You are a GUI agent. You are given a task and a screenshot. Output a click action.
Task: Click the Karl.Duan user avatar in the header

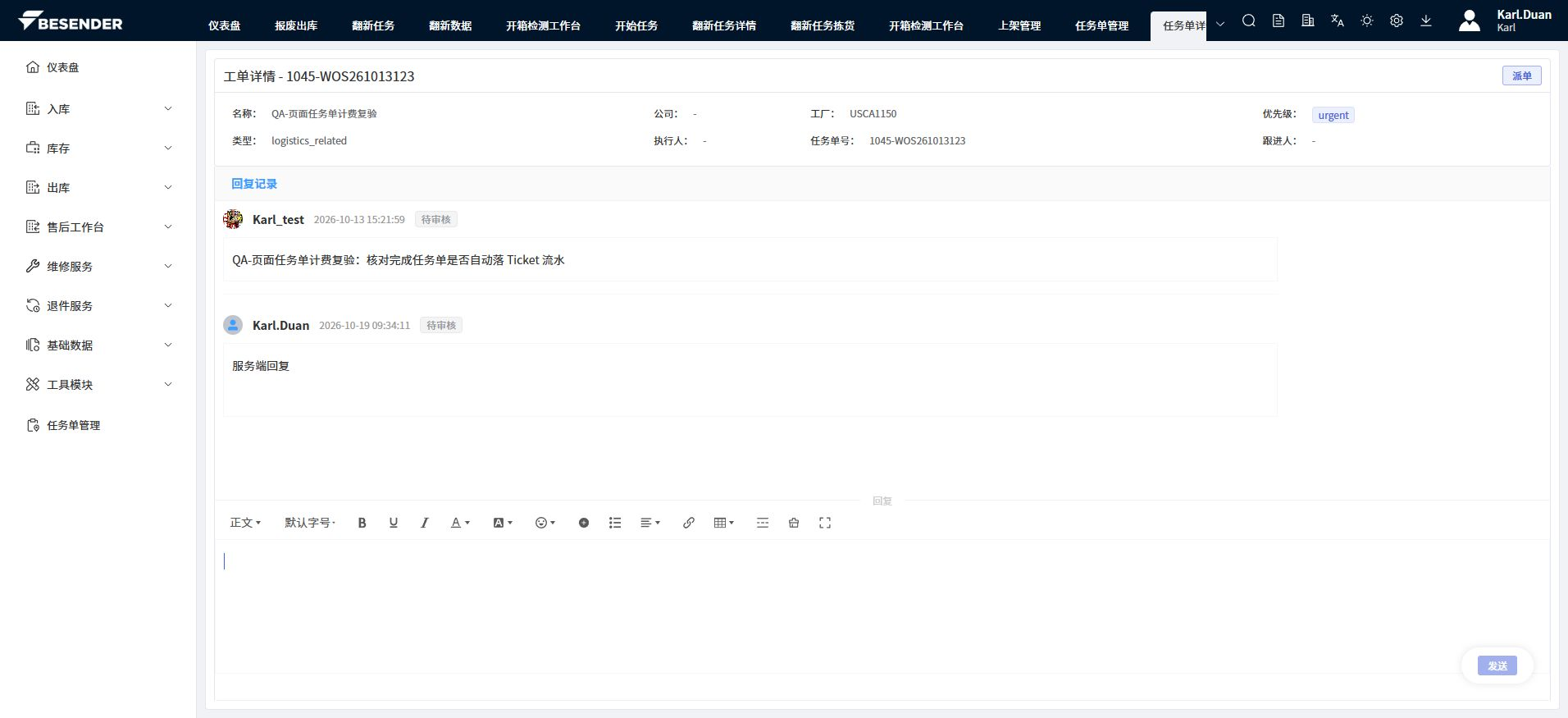[1470, 21]
